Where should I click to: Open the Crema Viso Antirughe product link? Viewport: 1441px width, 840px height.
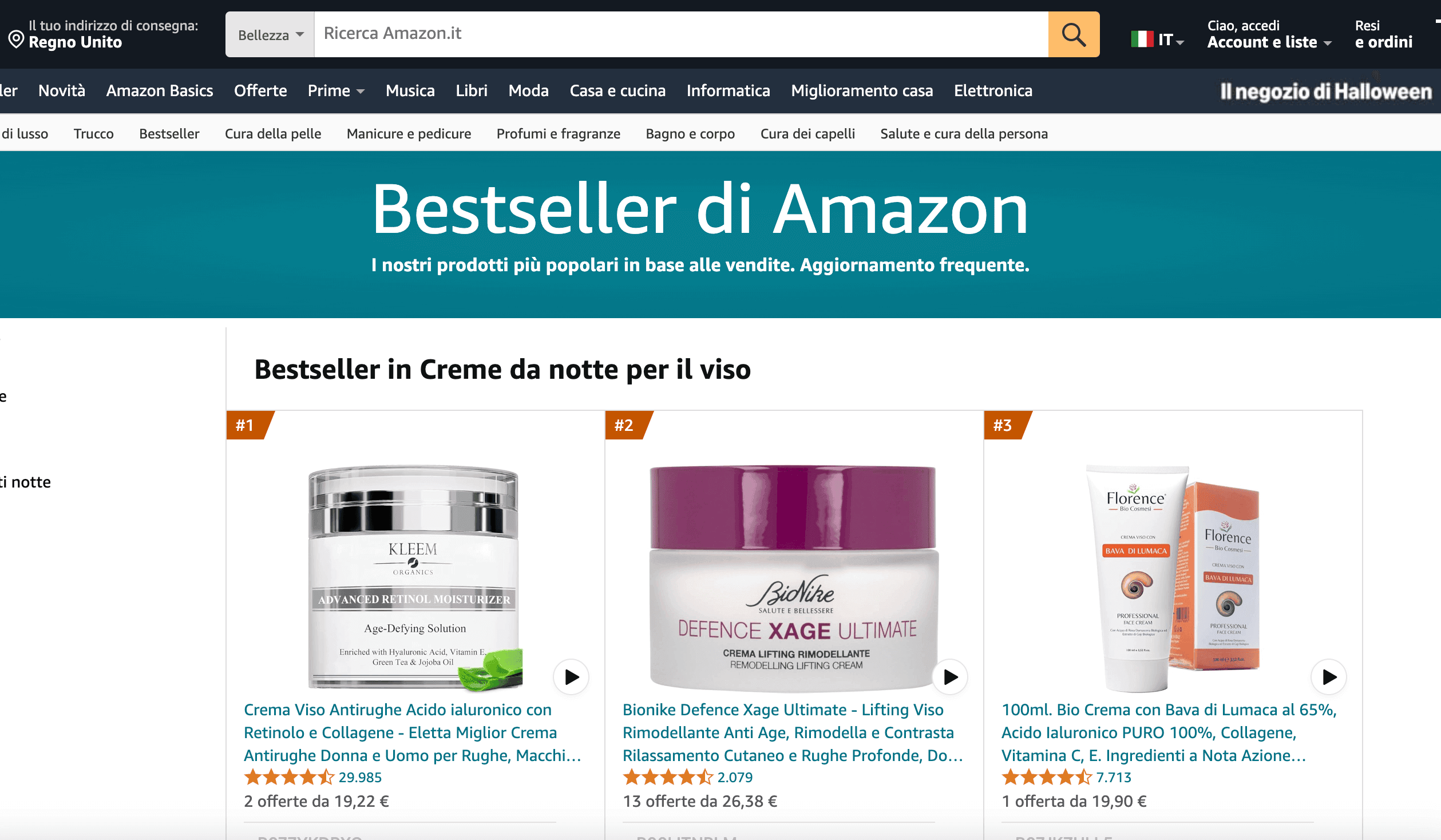413,732
